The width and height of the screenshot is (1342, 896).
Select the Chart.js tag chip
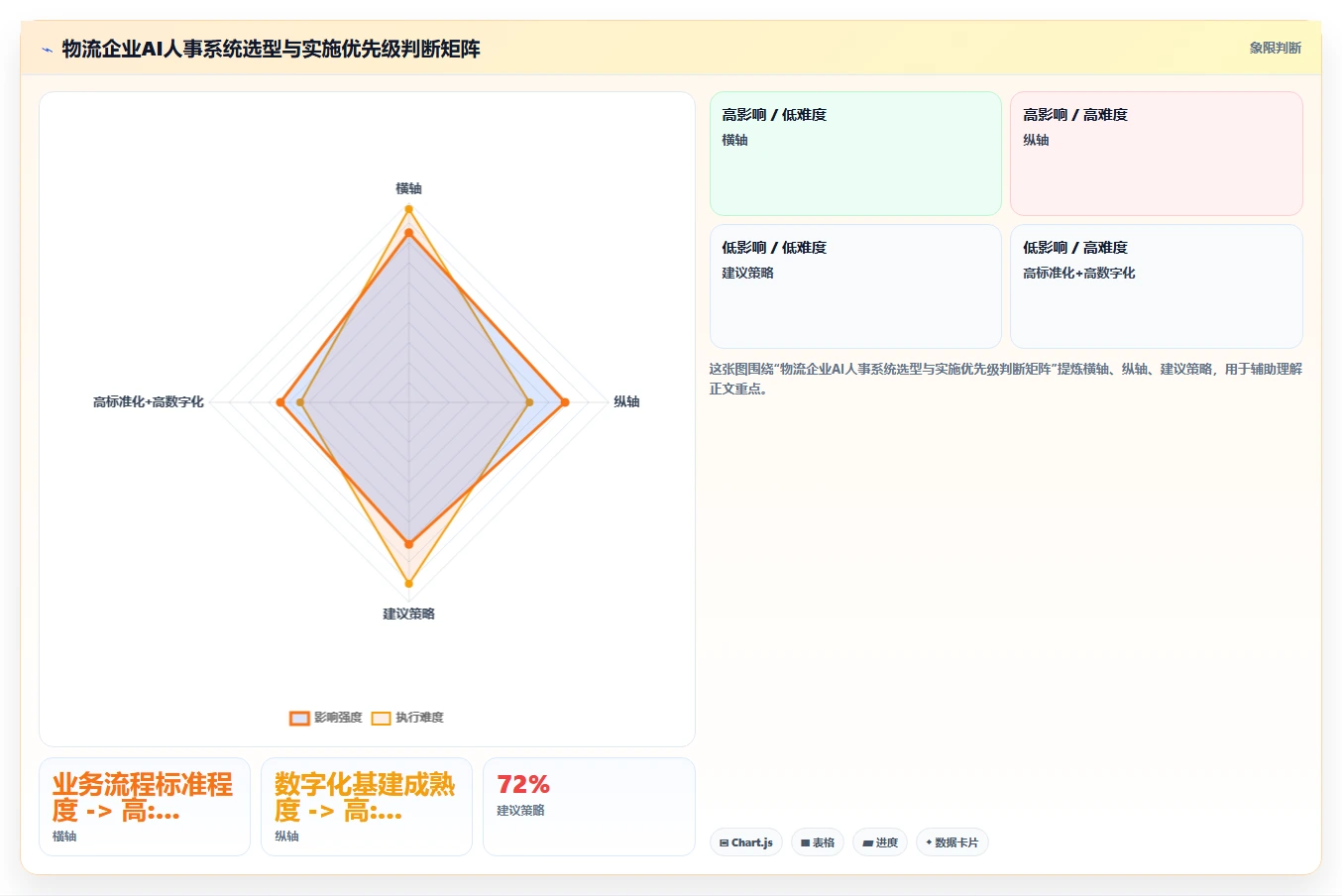tap(746, 842)
